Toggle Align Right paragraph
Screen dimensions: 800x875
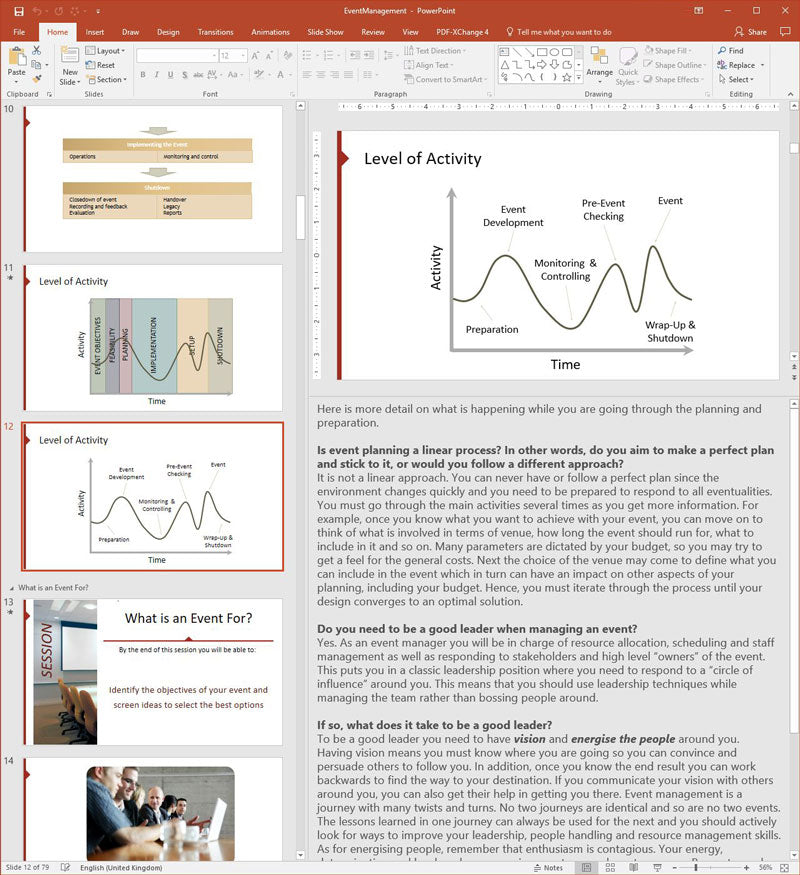click(335, 74)
